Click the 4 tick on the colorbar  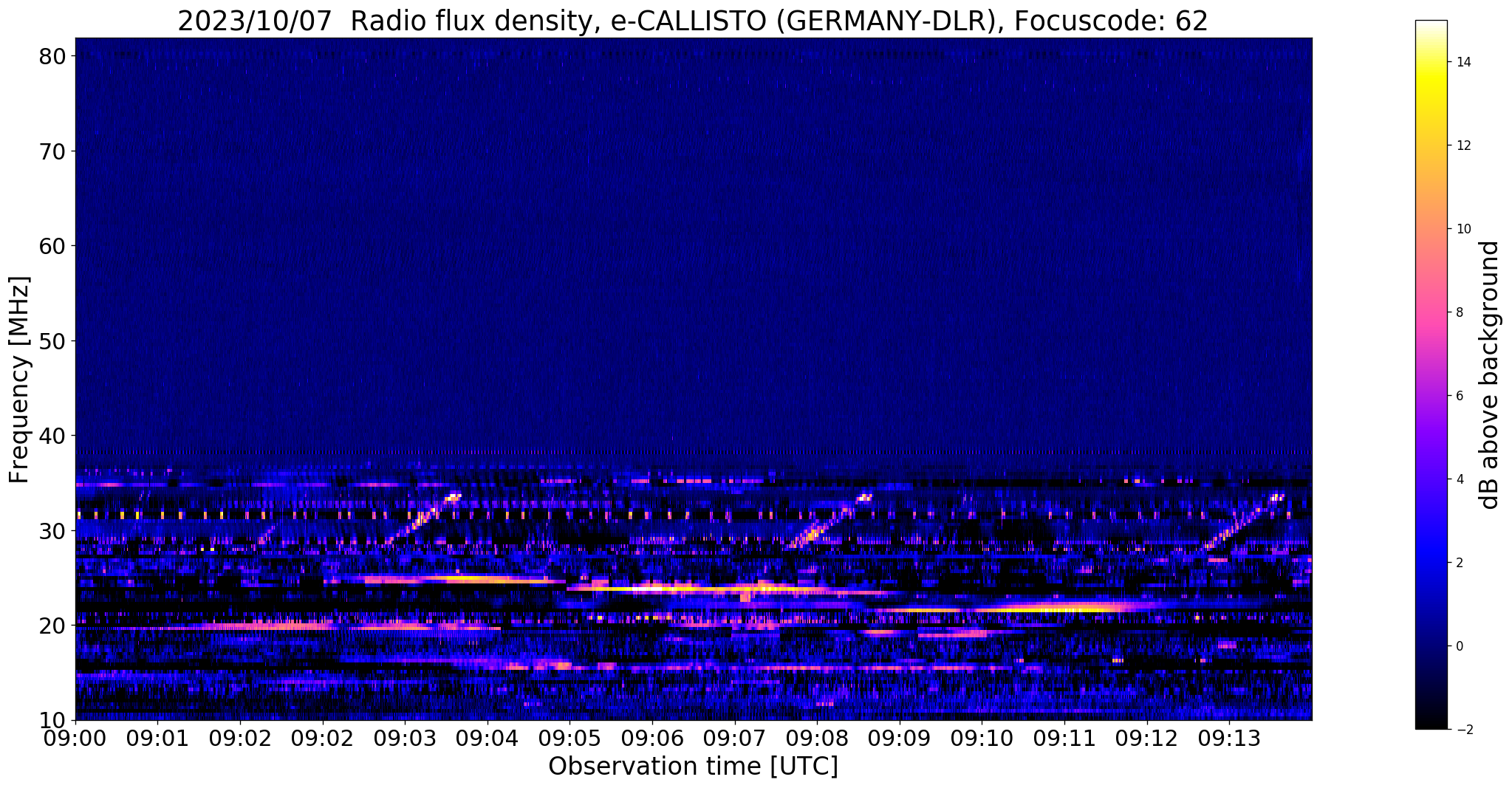coord(1460,479)
